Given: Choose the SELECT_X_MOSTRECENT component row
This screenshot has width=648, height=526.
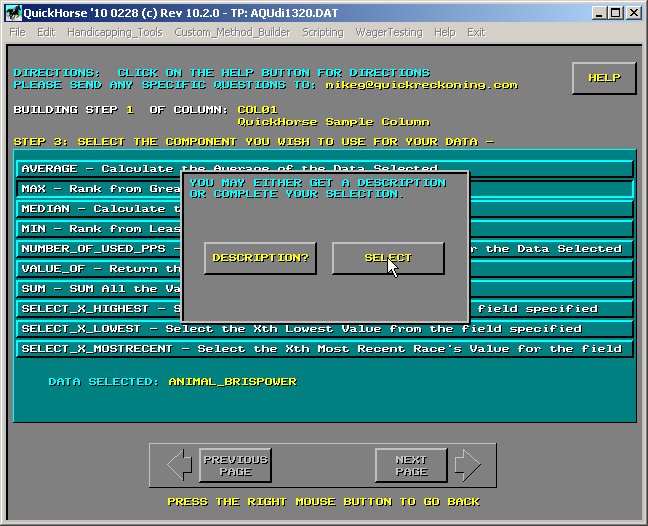Looking at the screenshot, I should 325,349.
